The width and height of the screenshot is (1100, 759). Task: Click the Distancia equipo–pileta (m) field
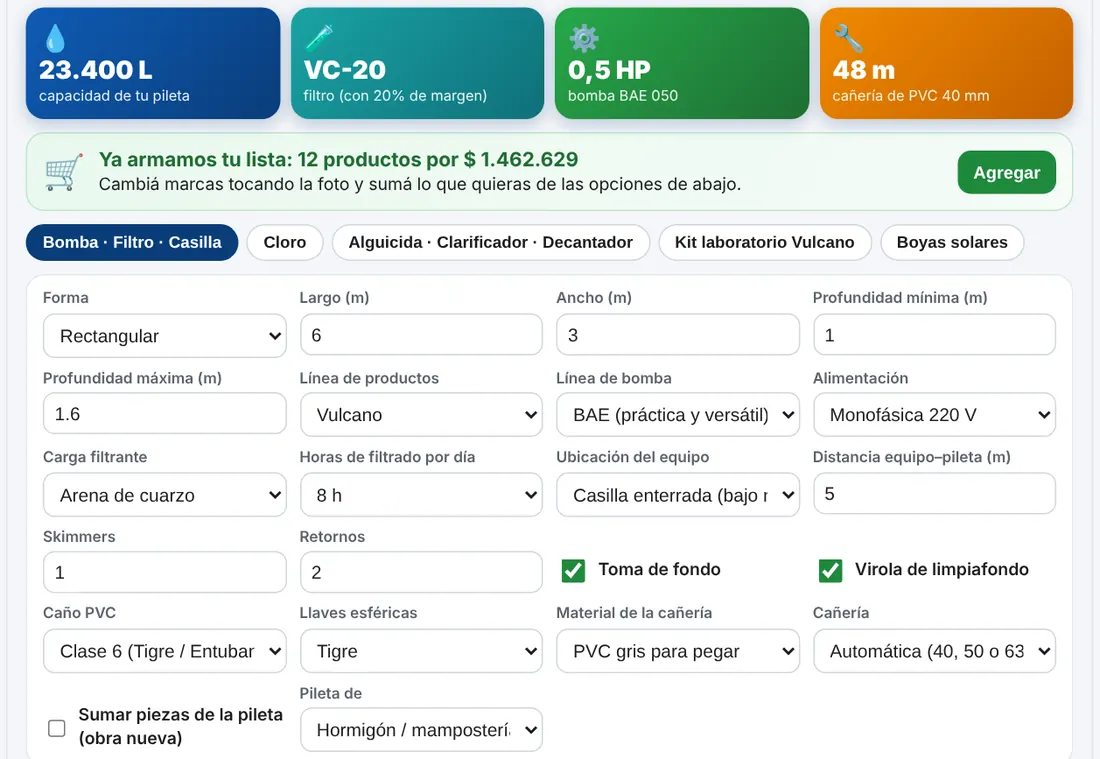pos(934,494)
